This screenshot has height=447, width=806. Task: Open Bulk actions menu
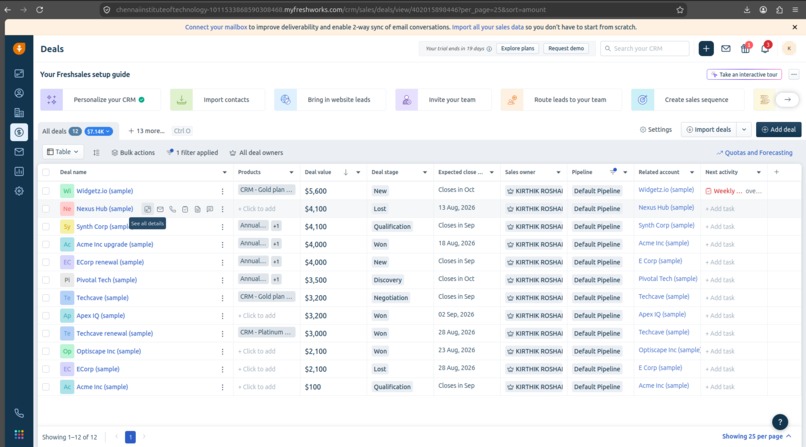pyautogui.click(x=133, y=153)
